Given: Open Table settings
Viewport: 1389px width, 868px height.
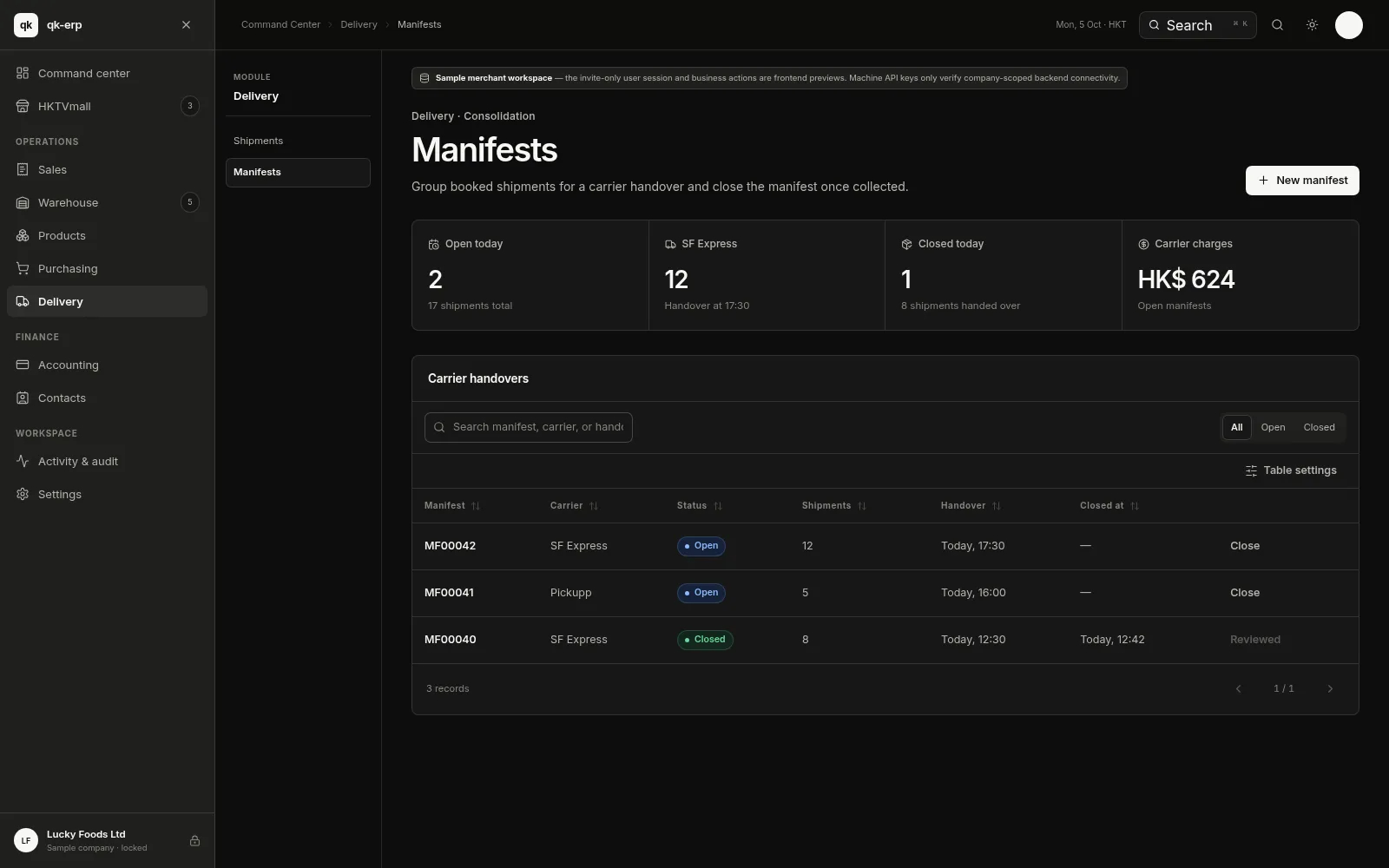Looking at the screenshot, I should (x=1291, y=470).
